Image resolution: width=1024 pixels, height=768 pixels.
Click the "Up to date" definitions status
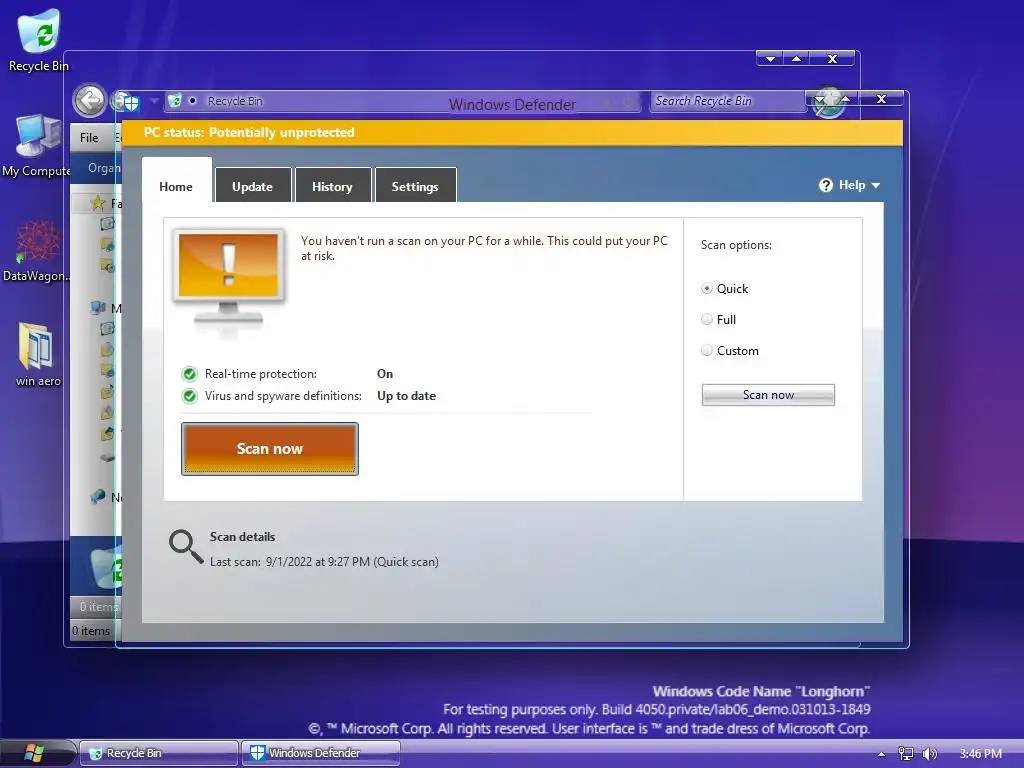(x=406, y=396)
